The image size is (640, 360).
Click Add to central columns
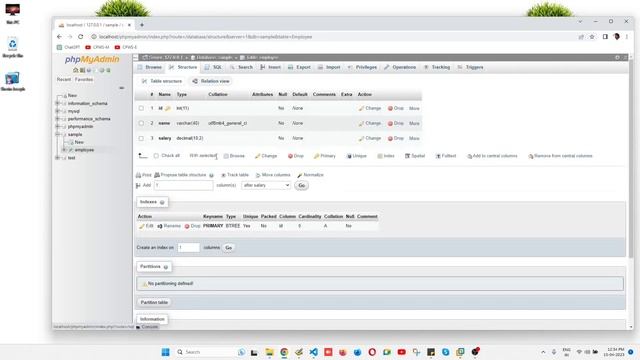[x=492, y=156]
